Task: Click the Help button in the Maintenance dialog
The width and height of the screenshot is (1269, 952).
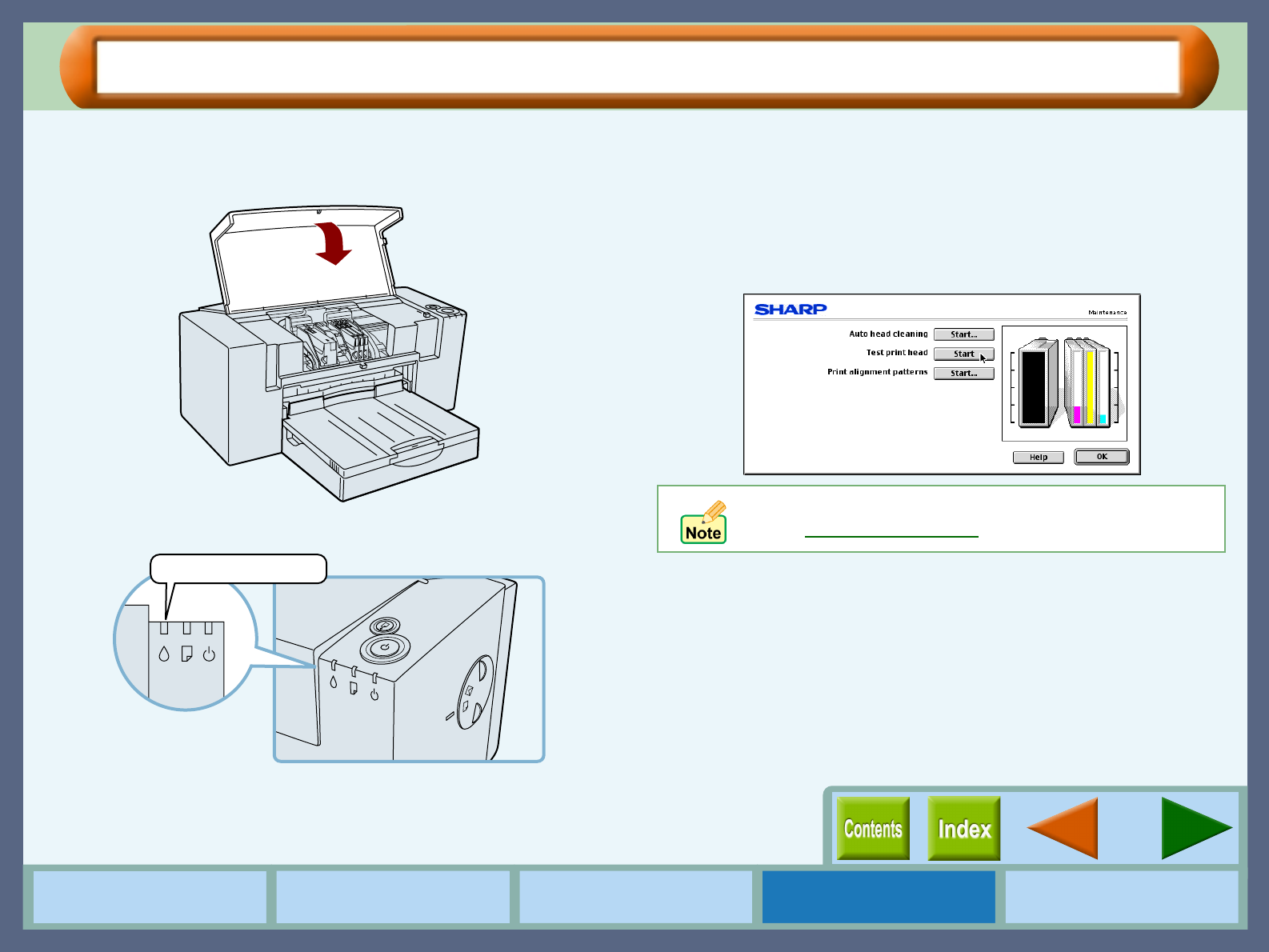Action: point(1038,458)
